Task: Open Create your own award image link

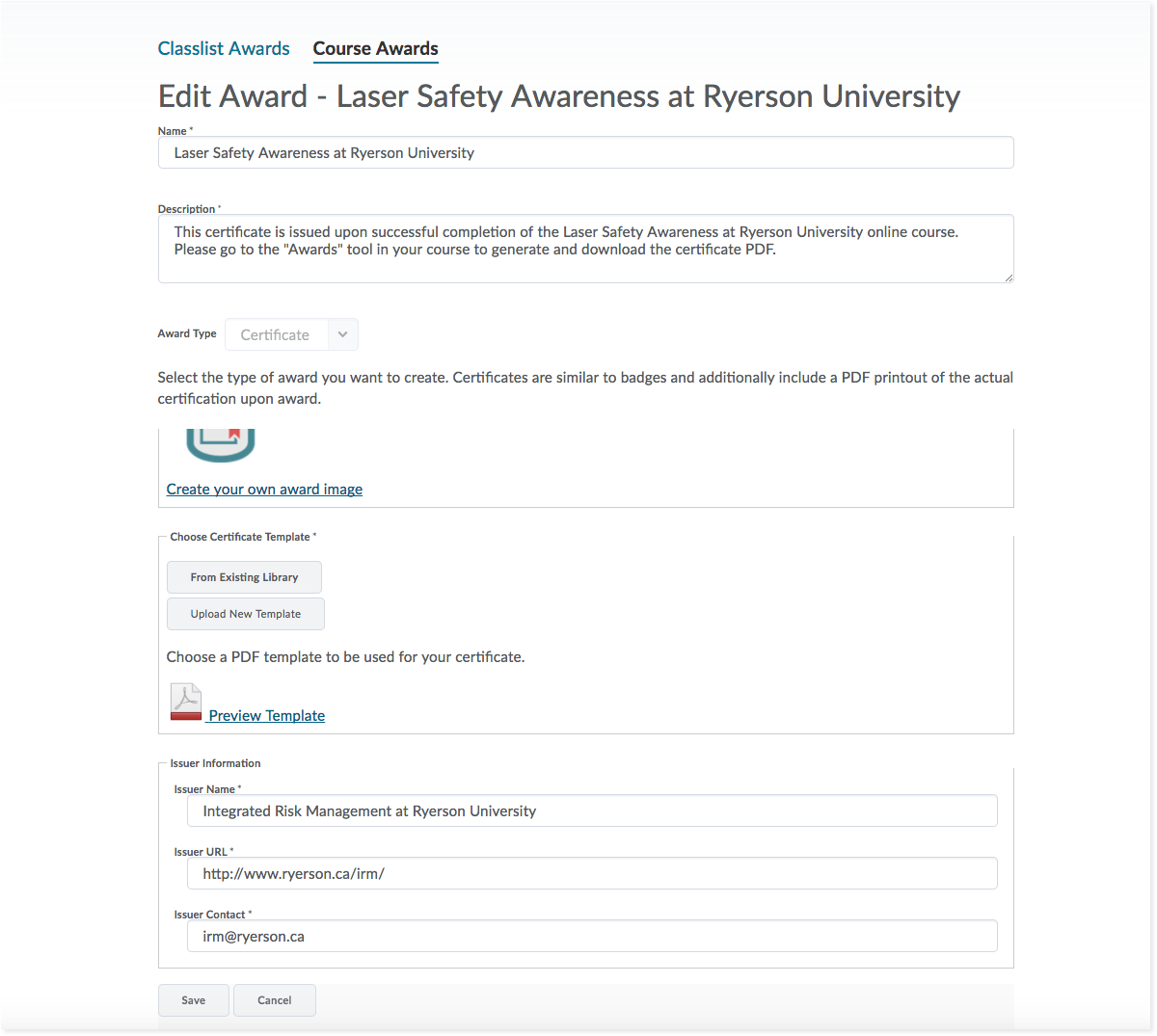Action: [x=264, y=490]
